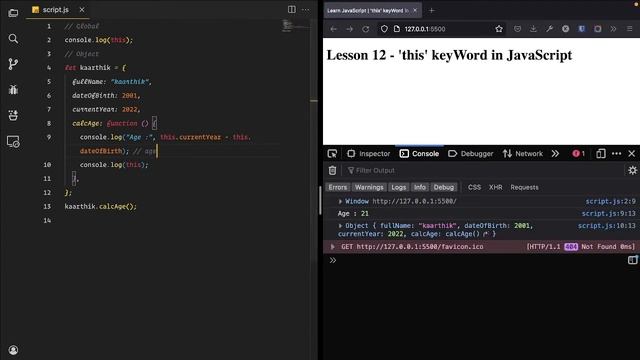Expand the Window console entry
Image resolution: width=640 pixels, height=360 pixels.
coord(340,201)
